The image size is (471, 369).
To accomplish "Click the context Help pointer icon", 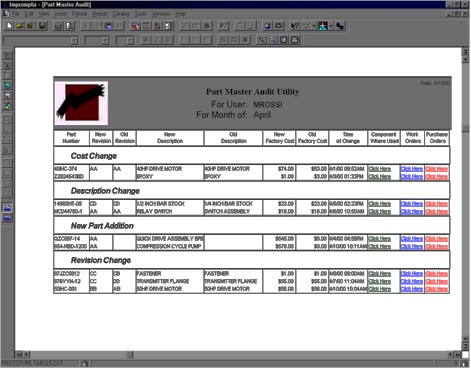I will coord(295,26).
